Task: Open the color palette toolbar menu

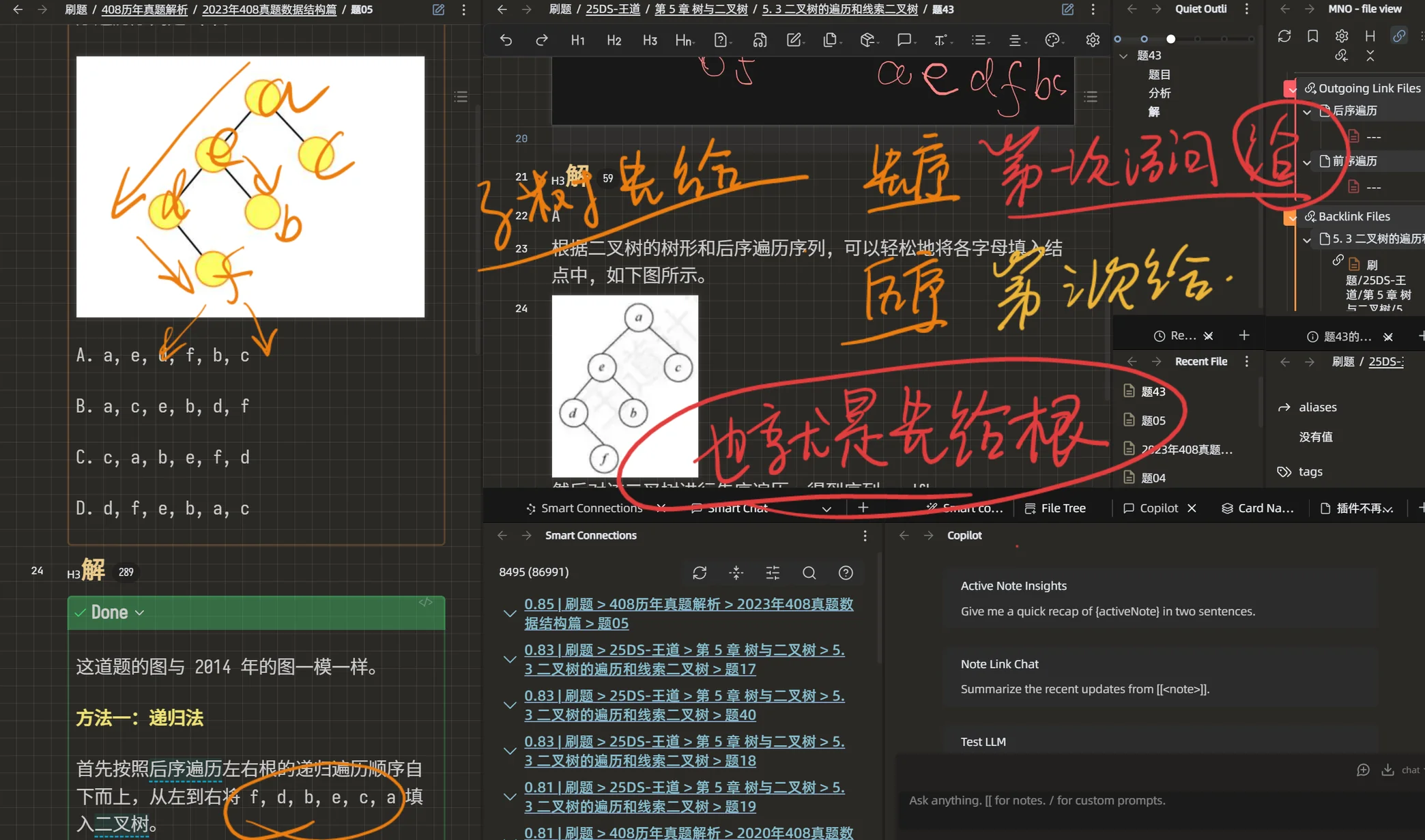Action: (1052, 40)
